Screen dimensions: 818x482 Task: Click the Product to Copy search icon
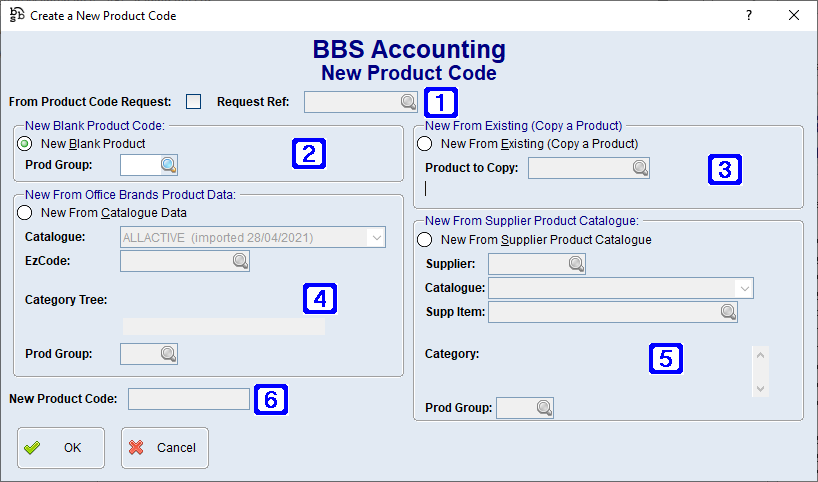tap(640, 168)
